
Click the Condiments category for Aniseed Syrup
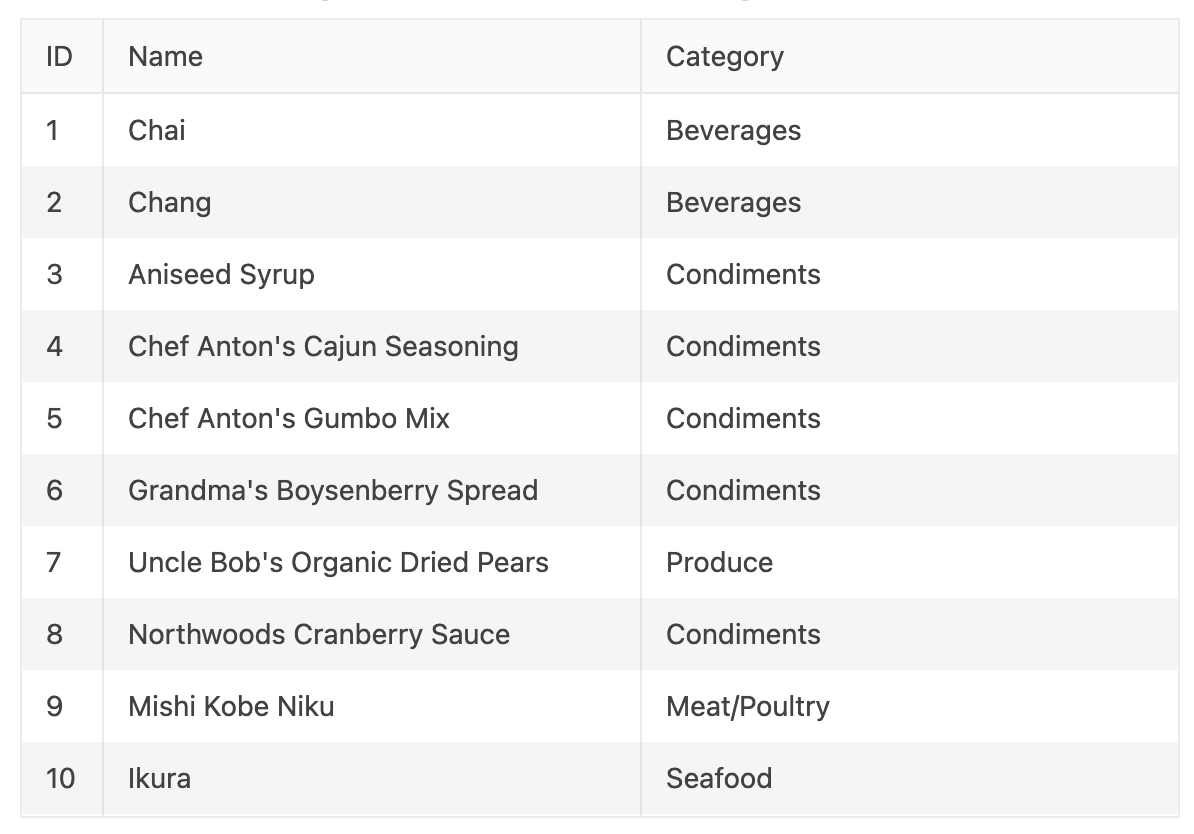(x=743, y=274)
